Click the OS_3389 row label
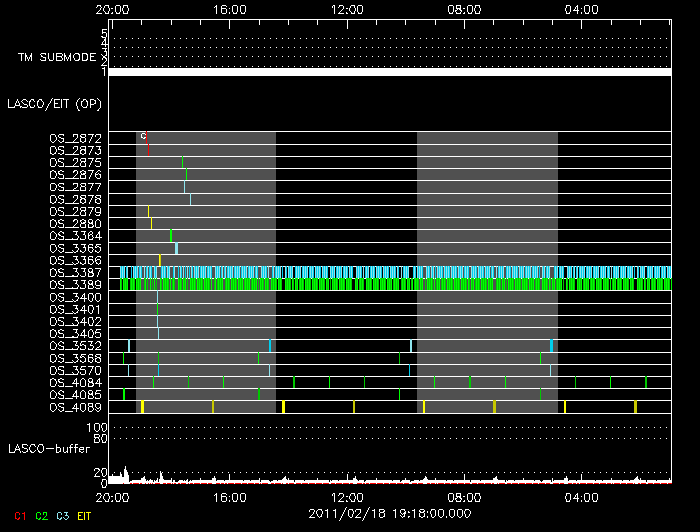The width and height of the screenshot is (700, 532). (75, 285)
